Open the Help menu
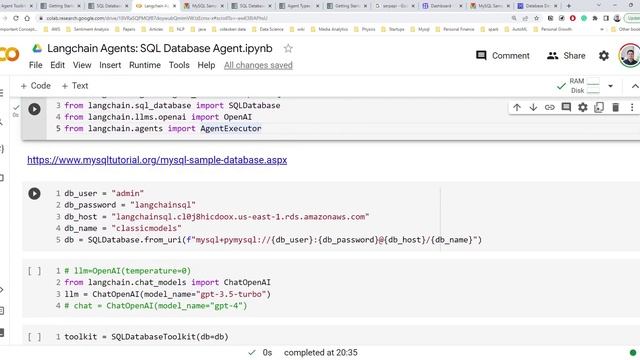The image size is (640, 360). pos(206,65)
